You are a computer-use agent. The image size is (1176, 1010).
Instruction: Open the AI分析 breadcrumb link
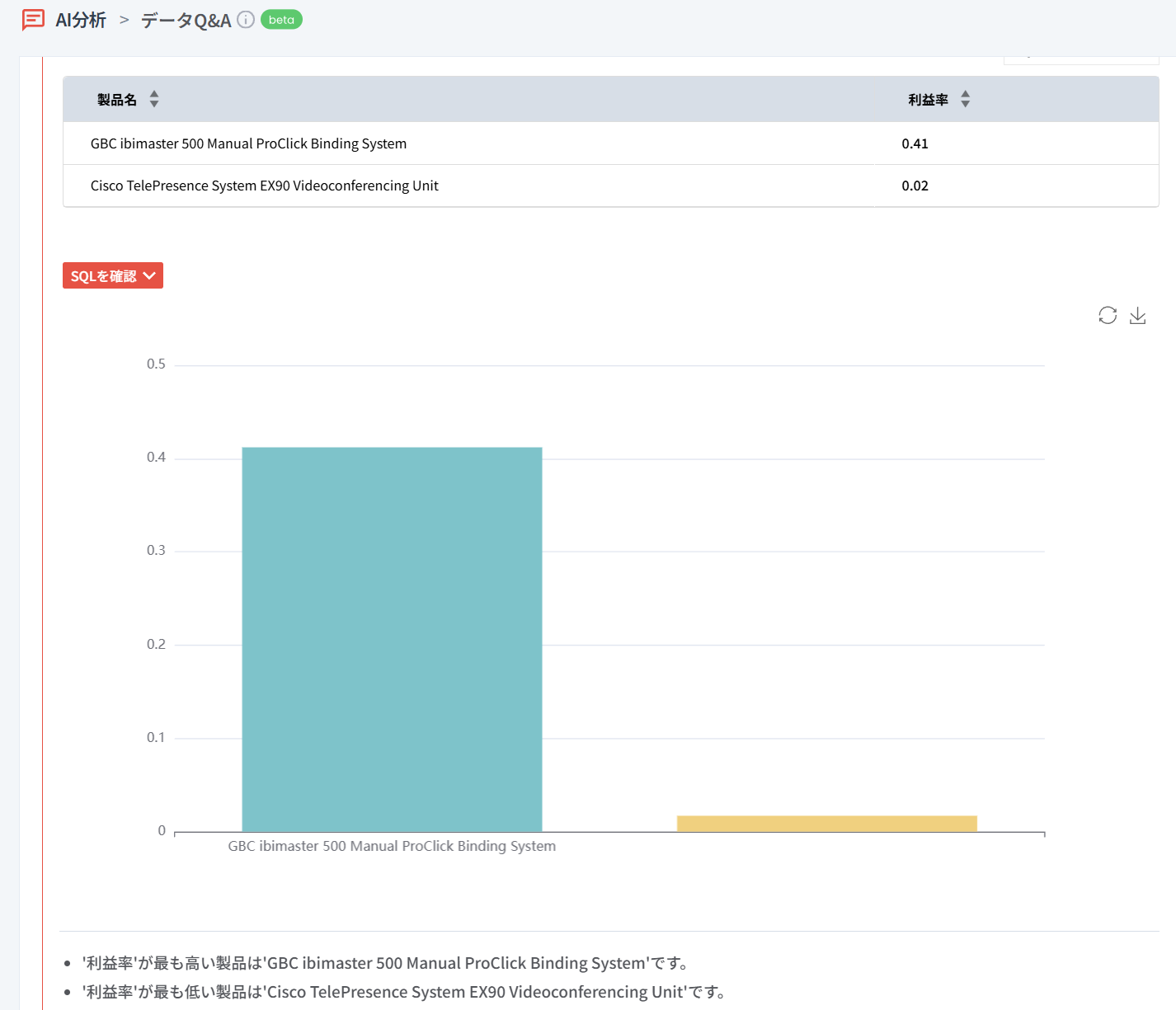pos(81,20)
